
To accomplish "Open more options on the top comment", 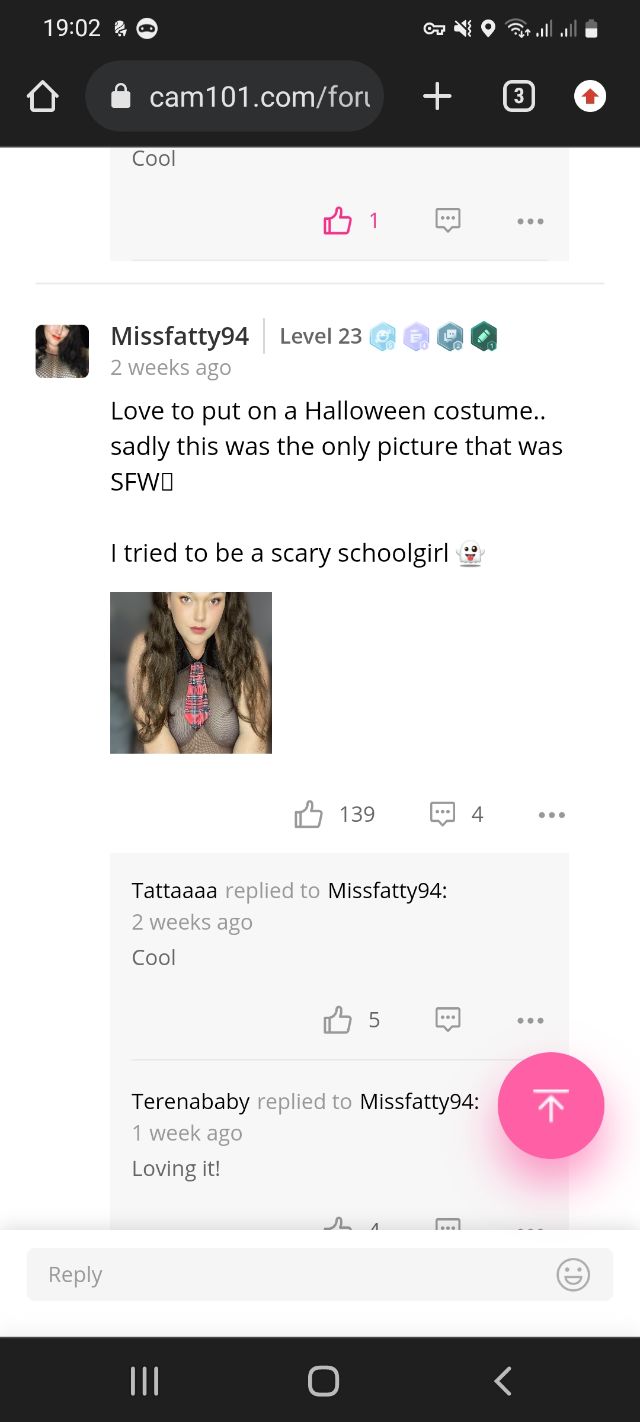I will click(x=530, y=221).
